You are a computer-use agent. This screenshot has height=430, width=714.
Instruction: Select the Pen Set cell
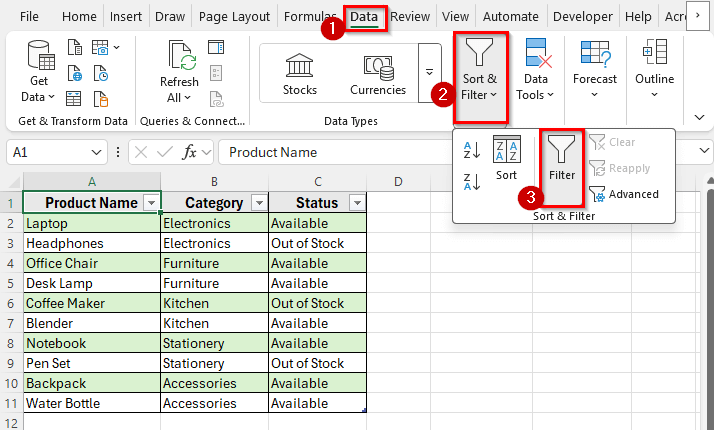(x=92, y=363)
